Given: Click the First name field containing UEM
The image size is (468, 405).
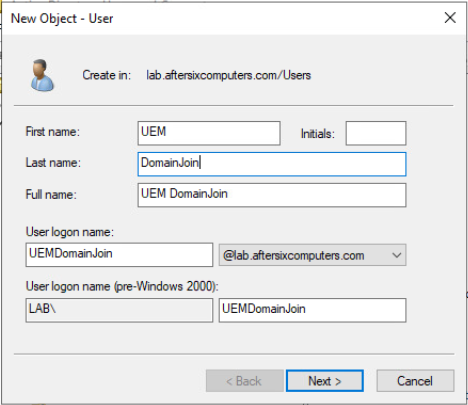Looking at the screenshot, I should (209, 133).
